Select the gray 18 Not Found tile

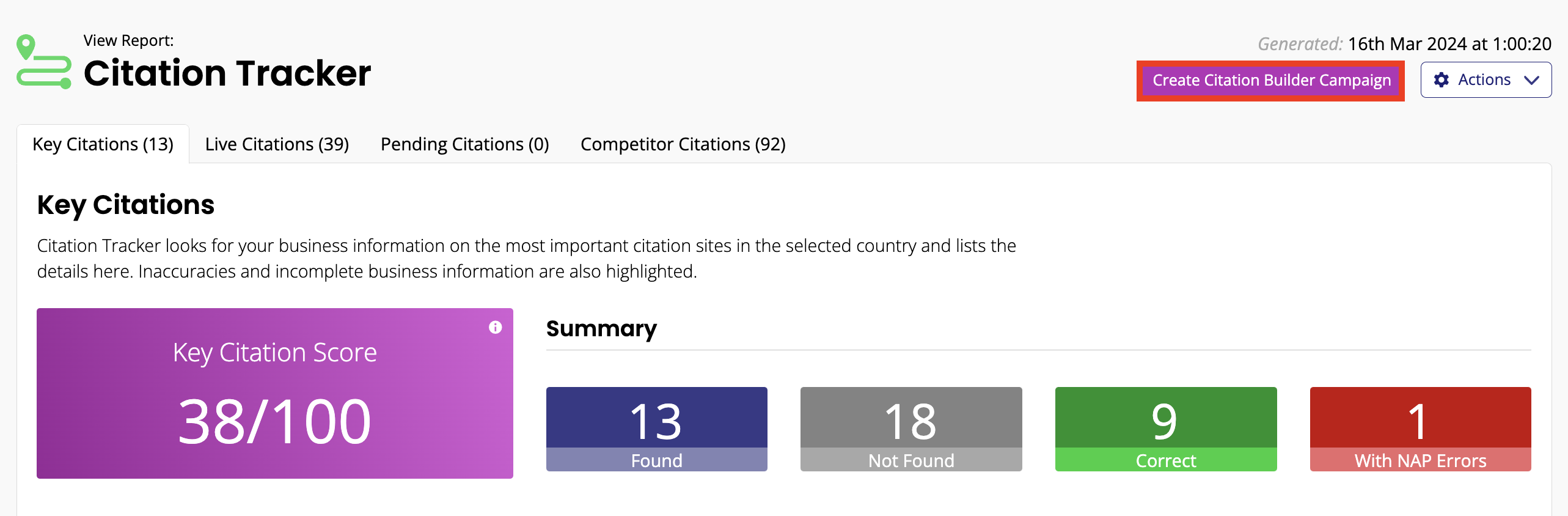910,429
